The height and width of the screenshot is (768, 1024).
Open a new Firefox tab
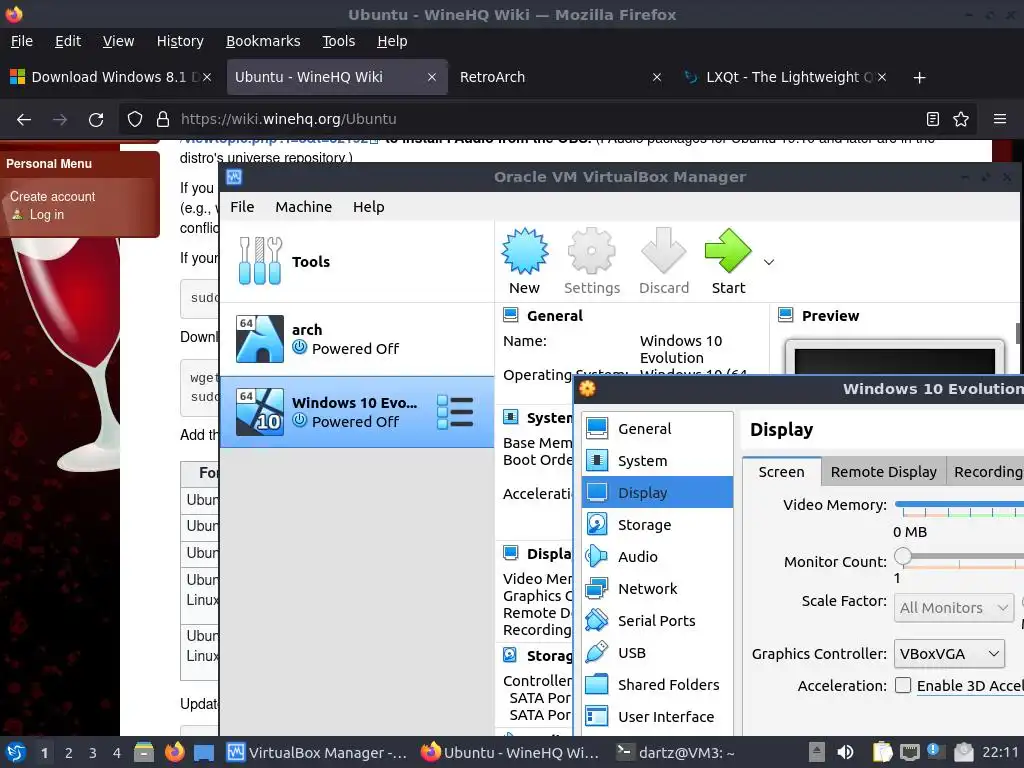pyautogui.click(x=920, y=78)
